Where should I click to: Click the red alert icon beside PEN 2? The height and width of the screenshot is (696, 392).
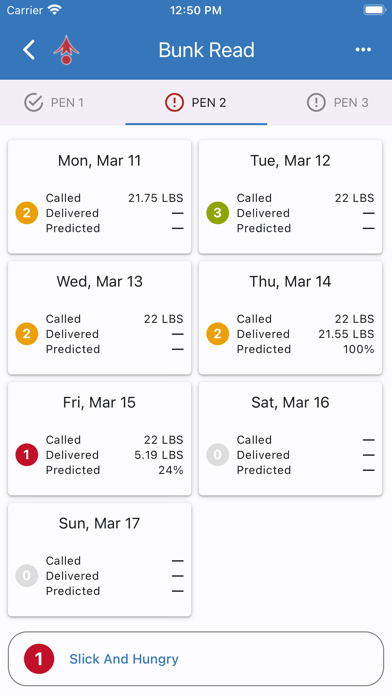tap(174, 103)
